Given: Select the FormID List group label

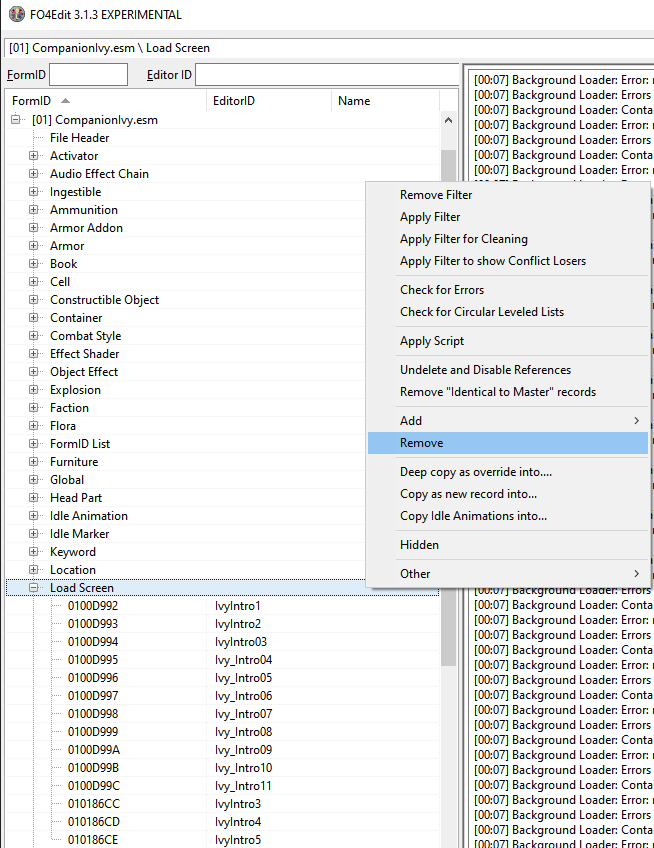Looking at the screenshot, I should pyautogui.click(x=80, y=443).
